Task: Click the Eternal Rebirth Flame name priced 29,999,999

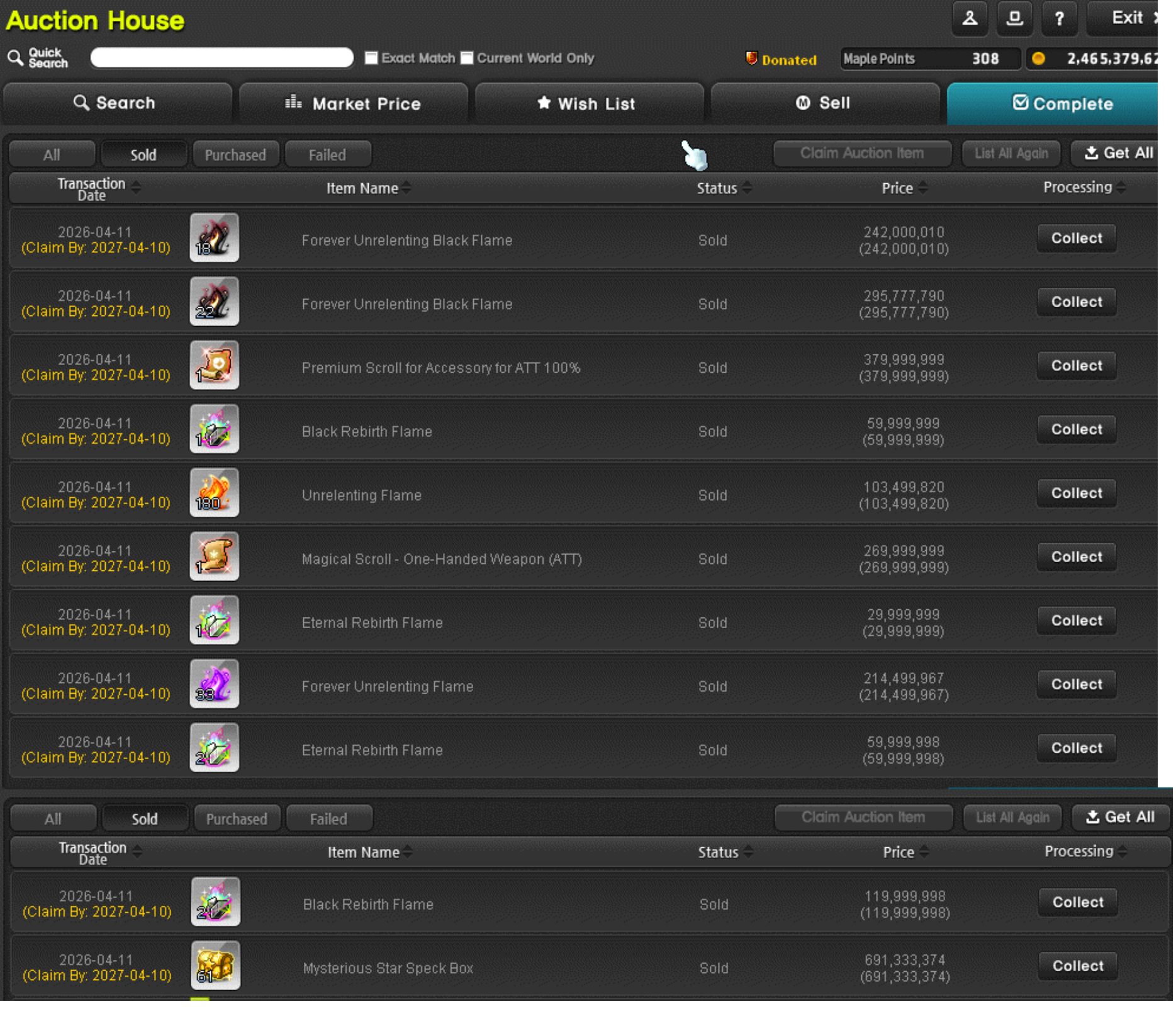Action: 372,623
